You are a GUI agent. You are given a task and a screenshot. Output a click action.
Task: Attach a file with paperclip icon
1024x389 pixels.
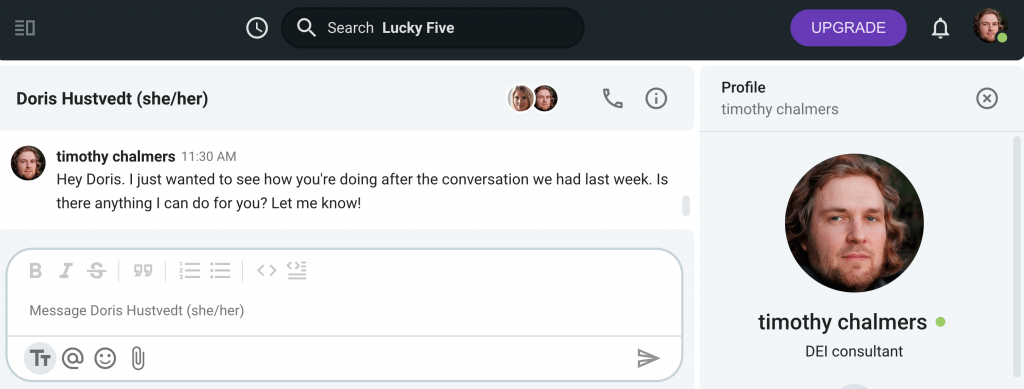pos(137,358)
